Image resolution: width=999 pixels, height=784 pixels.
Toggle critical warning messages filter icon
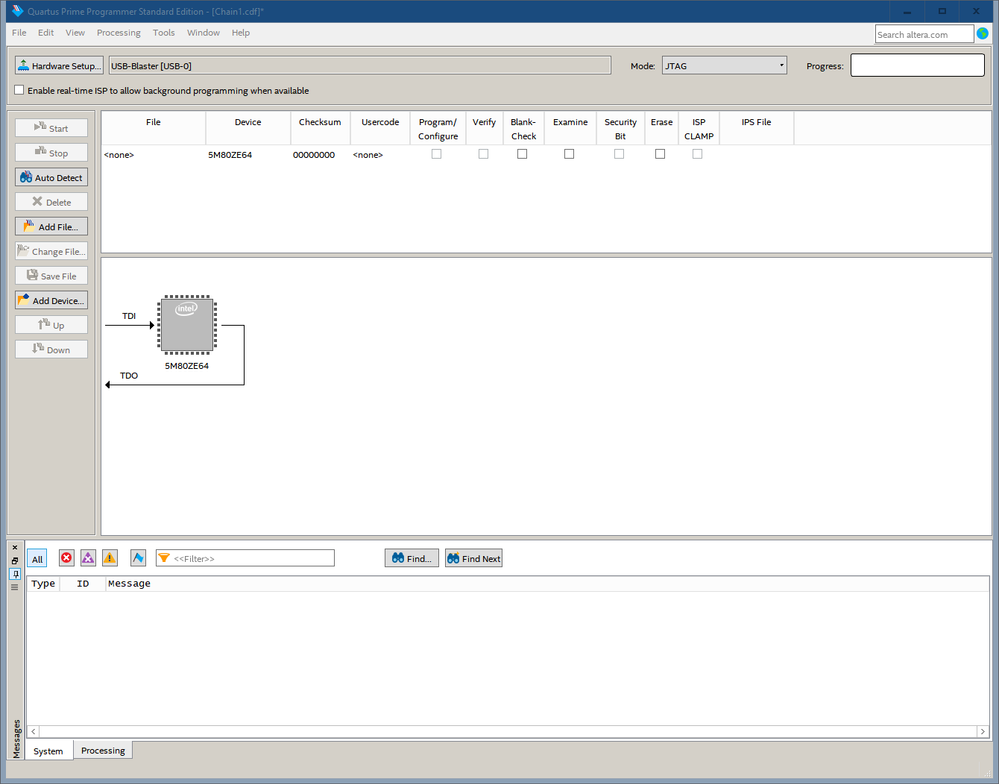88,558
